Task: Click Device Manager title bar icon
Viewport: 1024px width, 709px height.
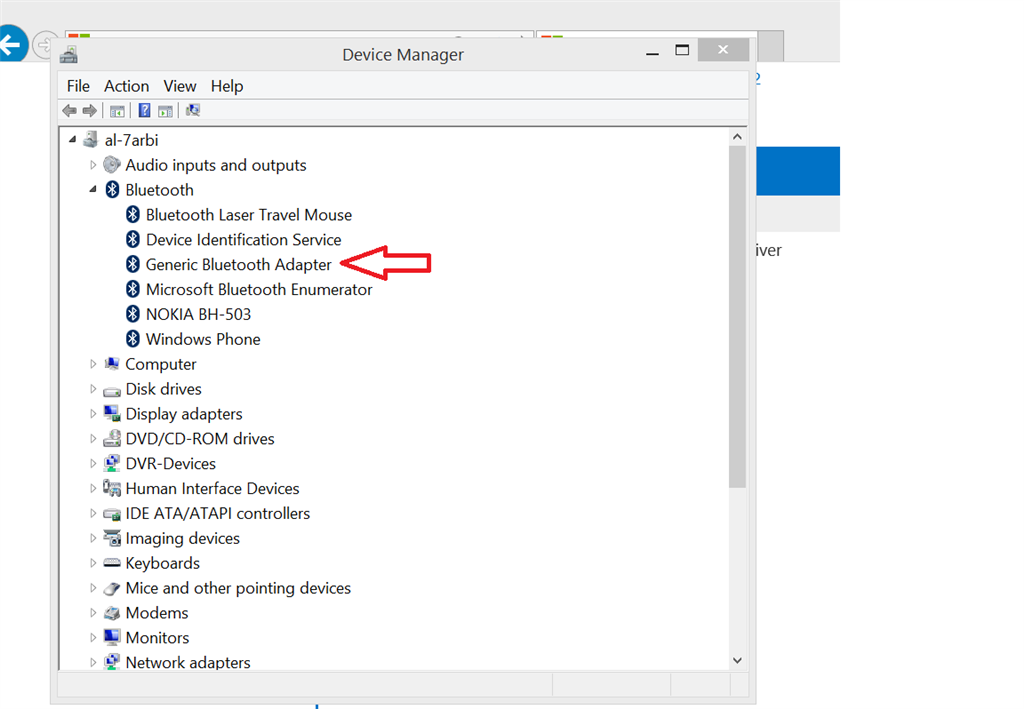Action: pos(69,55)
